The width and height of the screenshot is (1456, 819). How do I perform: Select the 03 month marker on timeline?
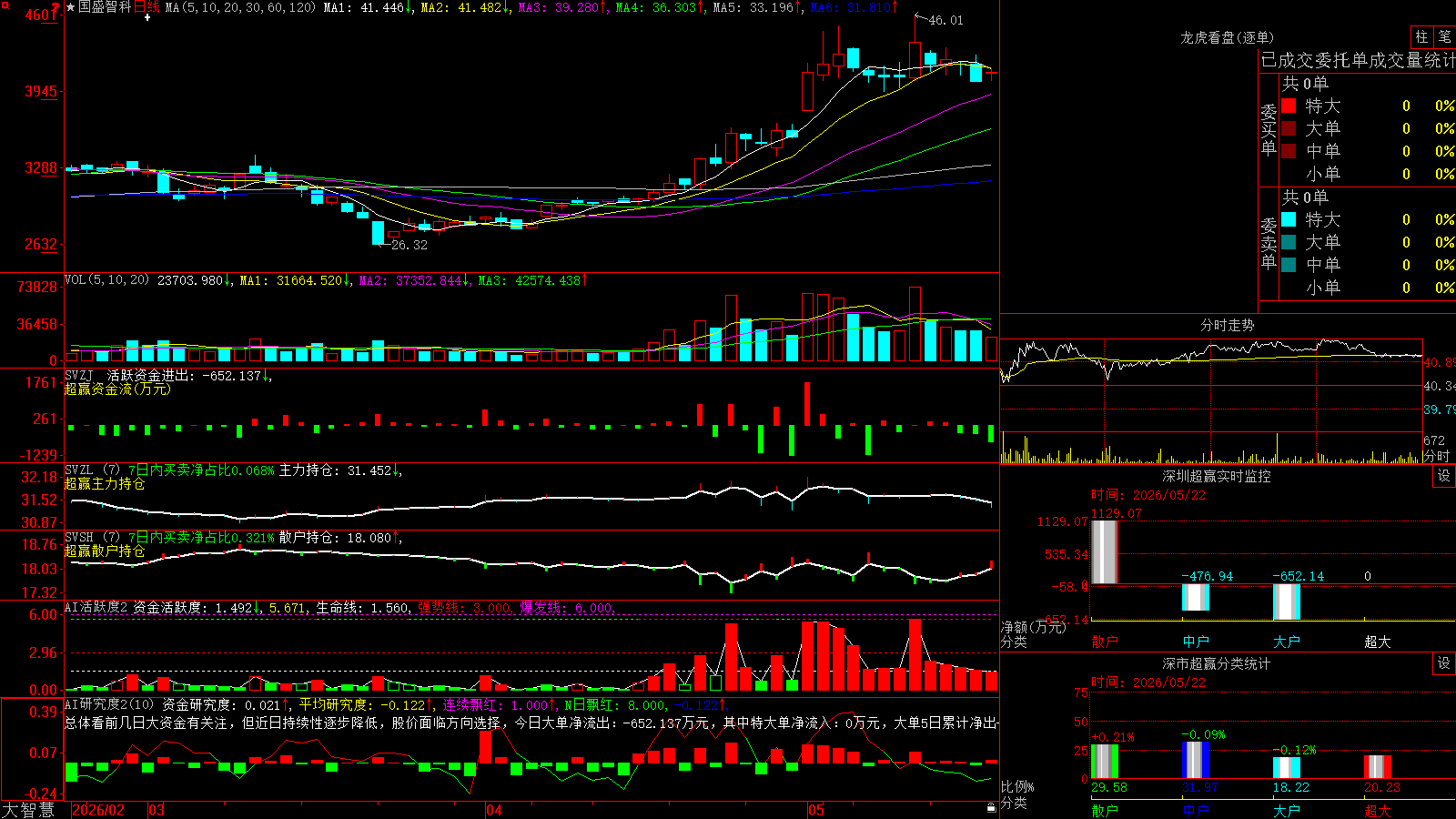(x=157, y=810)
